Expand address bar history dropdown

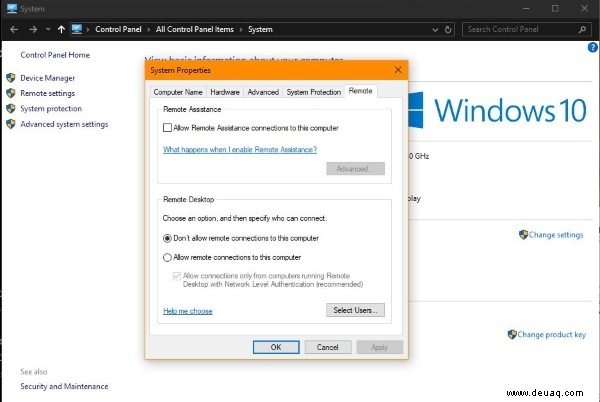[x=435, y=29]
